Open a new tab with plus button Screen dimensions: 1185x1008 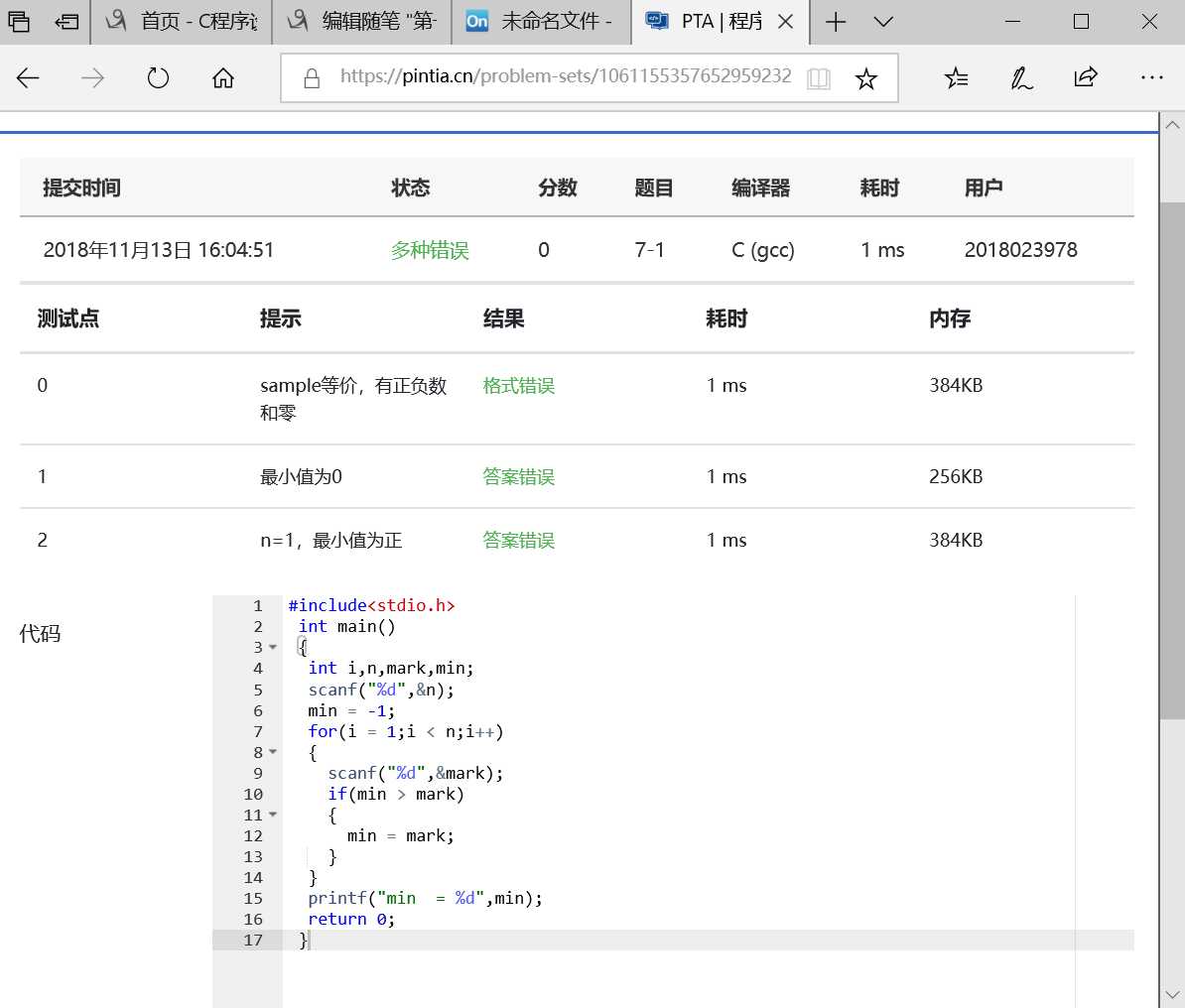[x=836, y=21]
